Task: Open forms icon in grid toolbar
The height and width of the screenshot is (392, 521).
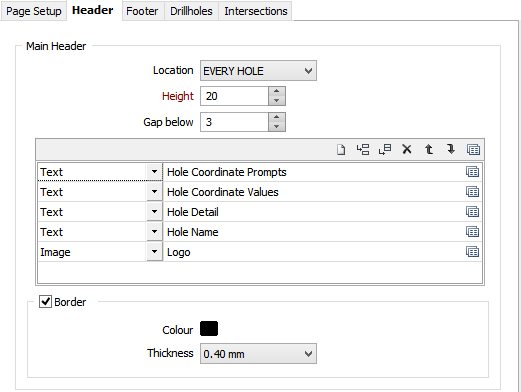Action: 473,149
